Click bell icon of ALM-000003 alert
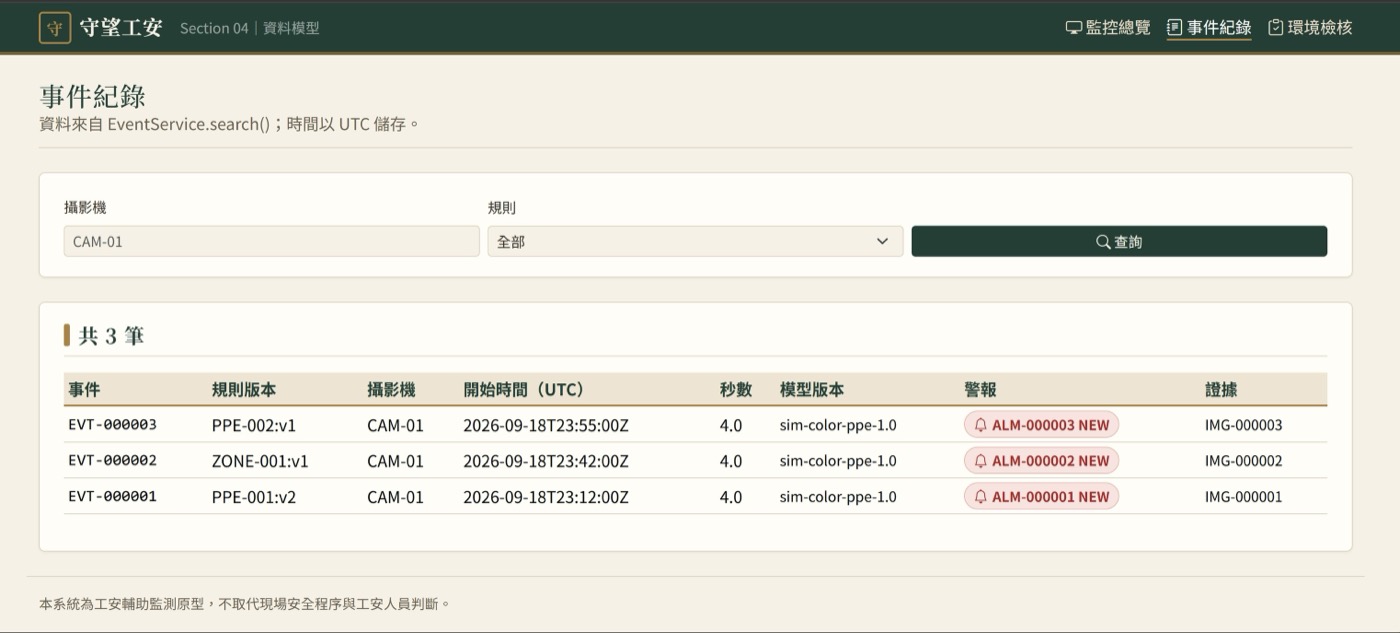This screenshot has height=633, width=1400. [x=980, y=425]
